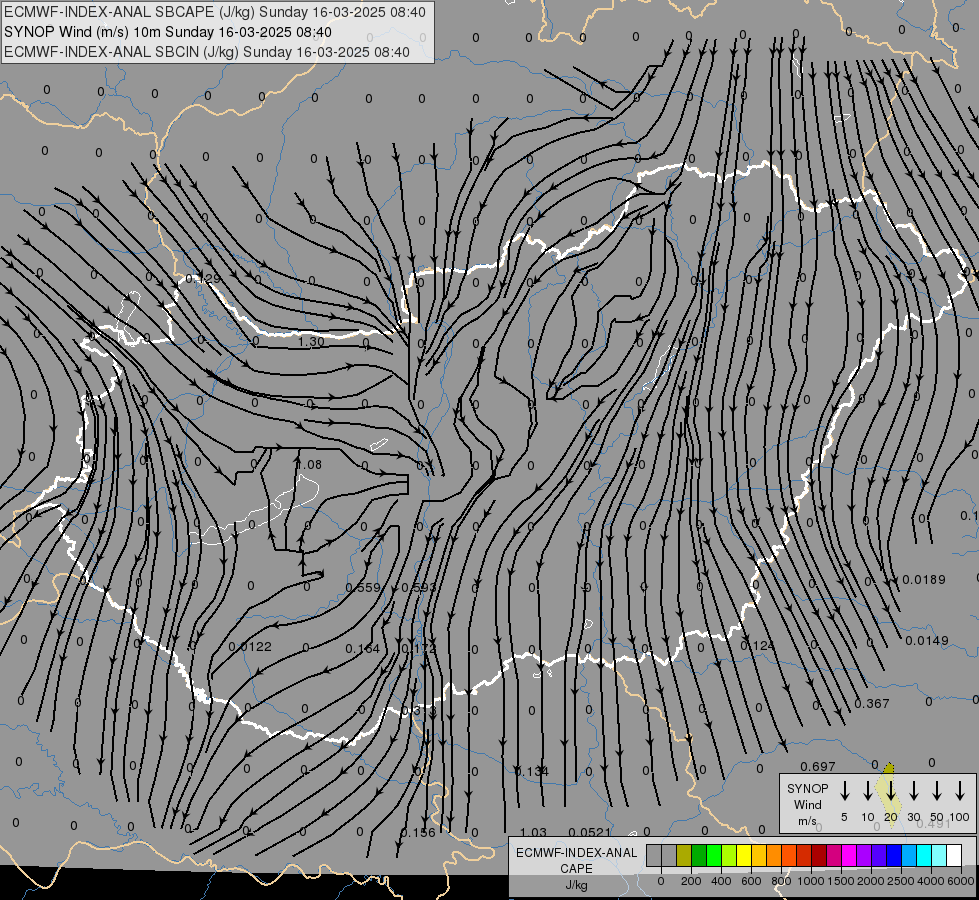Pick the bright magenta CAPE scale swatch
Viewport: 979px width, 900px height.
point(849,855)
